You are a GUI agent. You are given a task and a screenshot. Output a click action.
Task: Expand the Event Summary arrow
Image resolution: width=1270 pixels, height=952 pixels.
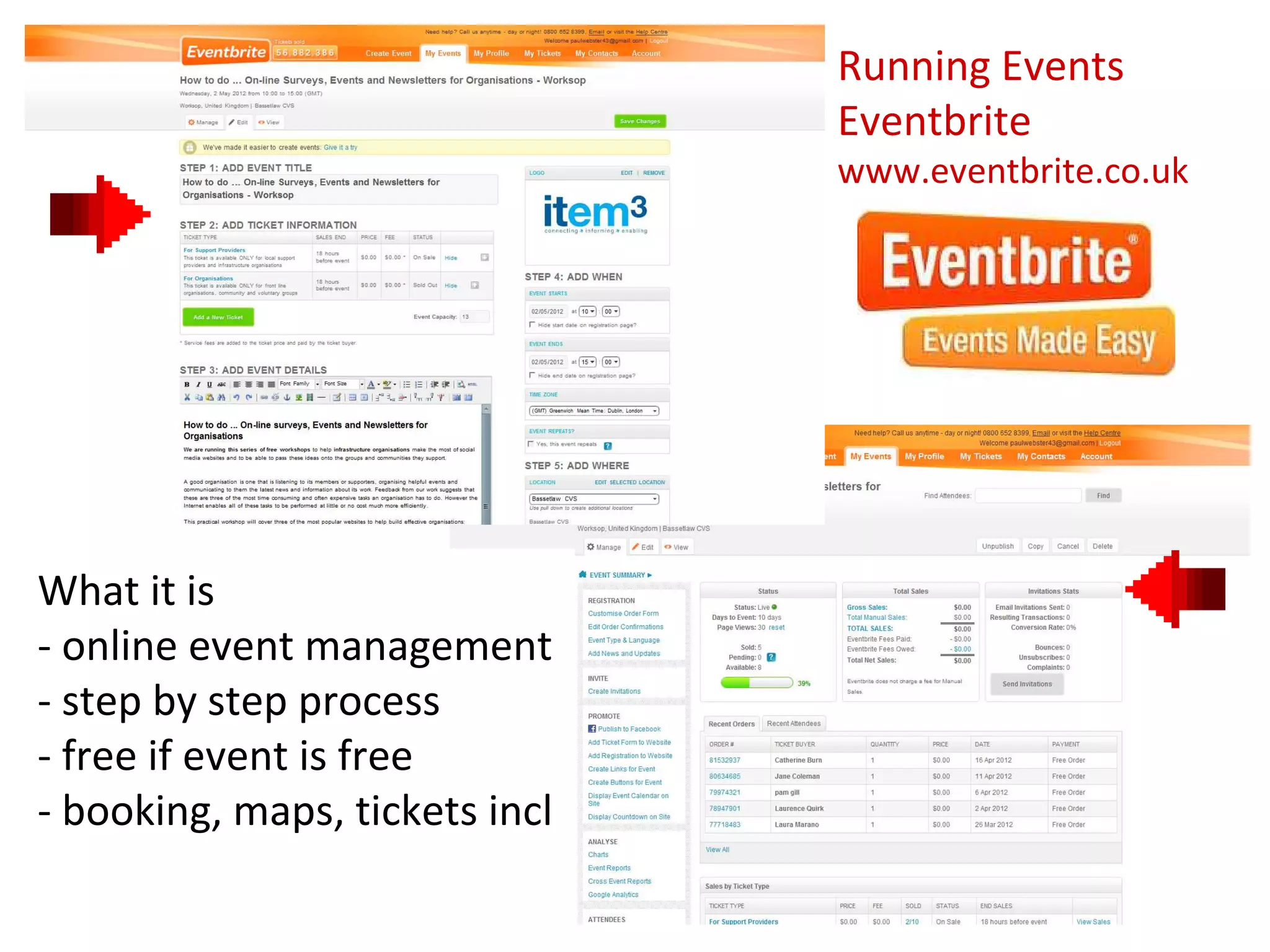[x=650, y=575]
